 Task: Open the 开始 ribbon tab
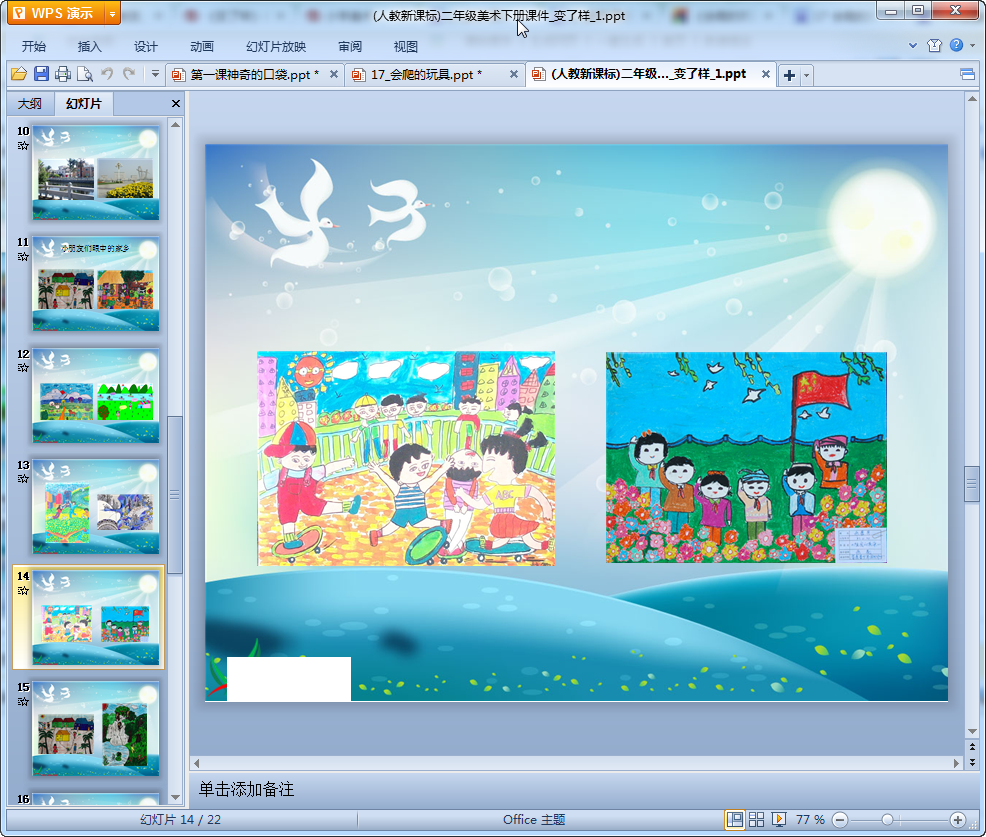tap(33, 47)
